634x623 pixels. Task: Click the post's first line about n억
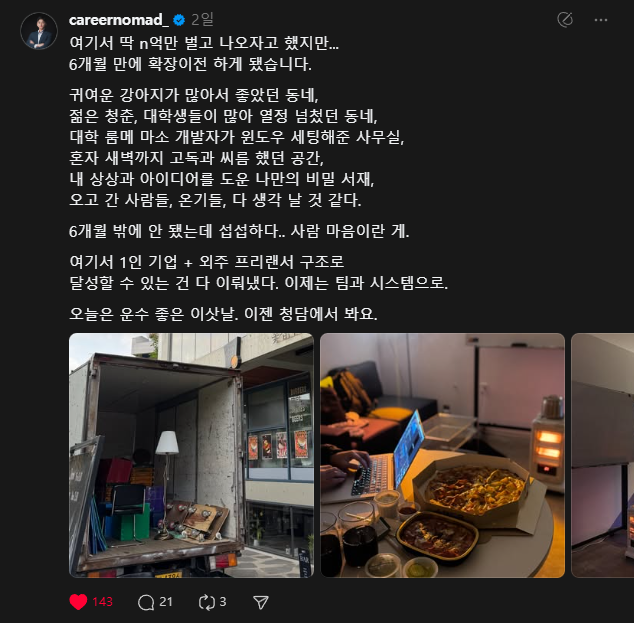(x=204, y=43)
